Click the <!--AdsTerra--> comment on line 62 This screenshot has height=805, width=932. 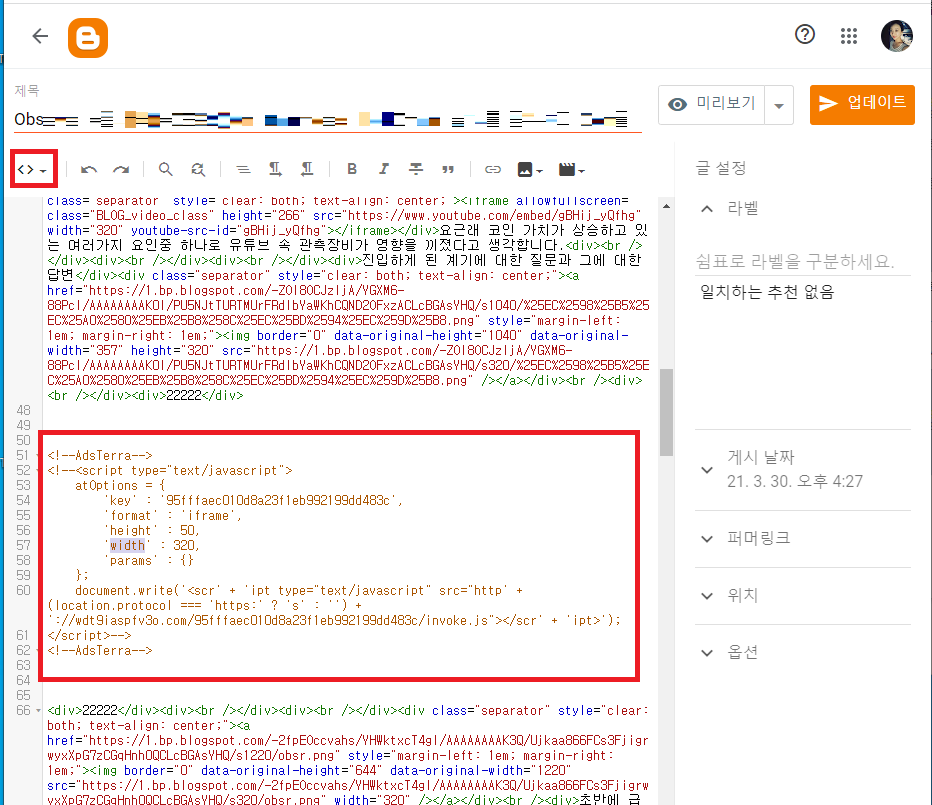[100, 650]
